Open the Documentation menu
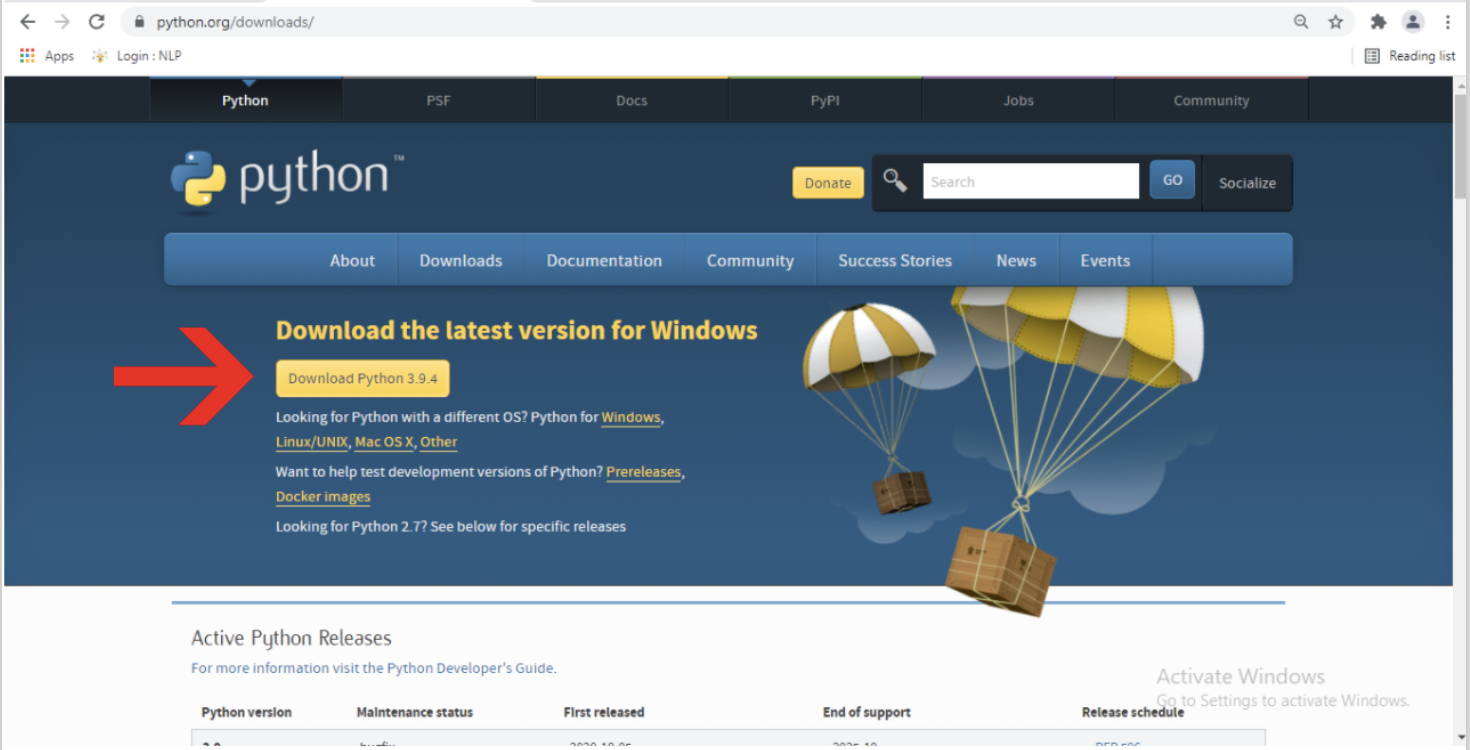 point(604,260)
